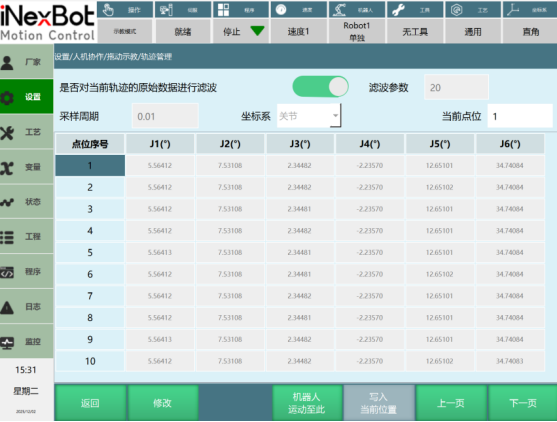Open the 程序 code sidebar icon
Image resolution: width=557 pixels, height=422 pixels.
(7, 272)
